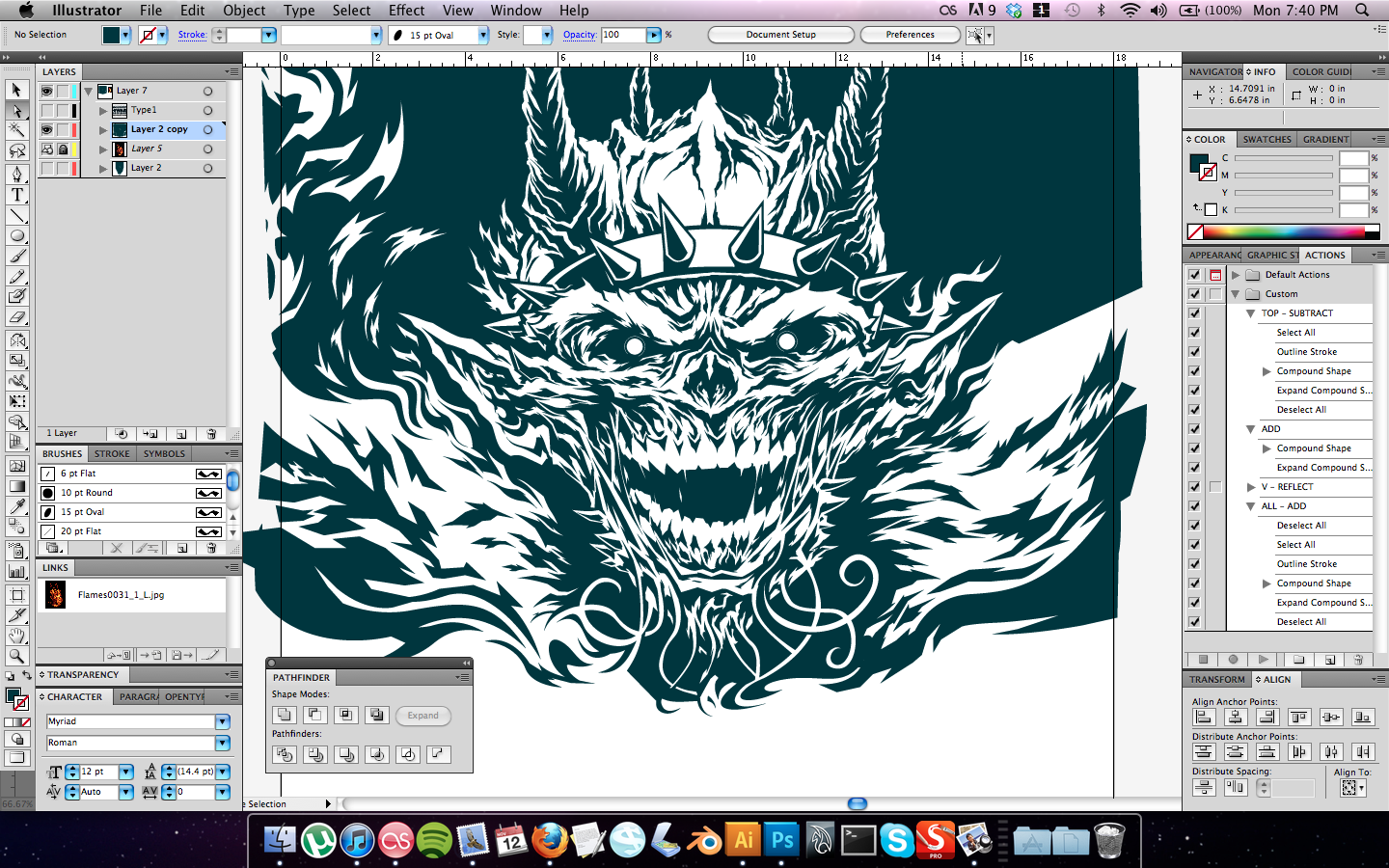This screenshot has height=868, width=1389.
Task: Expand Layer 2 contents
Action: [103, 168]
